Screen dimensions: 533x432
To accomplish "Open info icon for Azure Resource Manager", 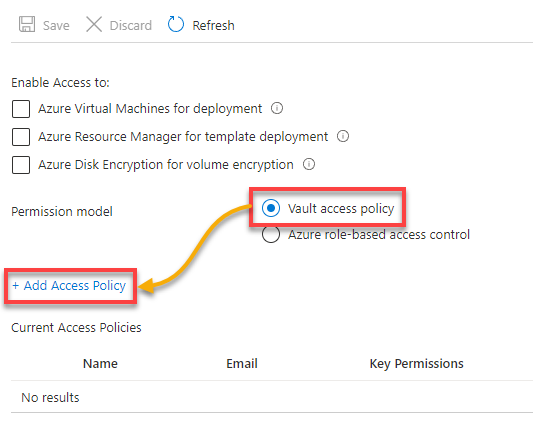I will (343, 136).
